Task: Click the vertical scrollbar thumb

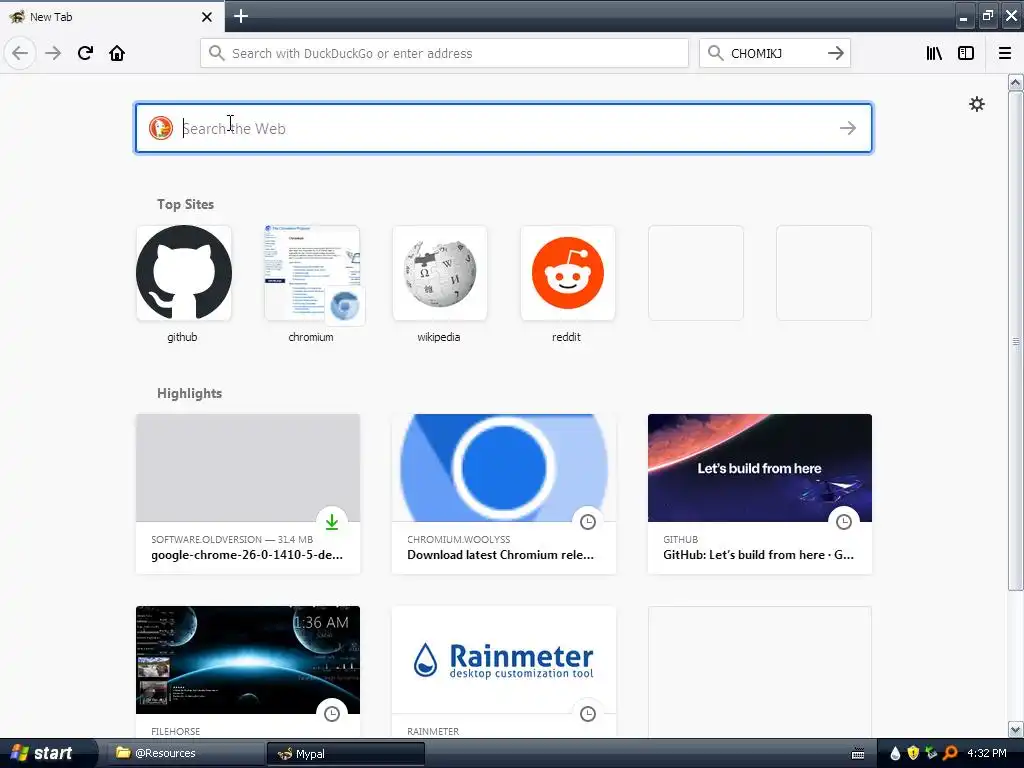Action: (1015, 341)
